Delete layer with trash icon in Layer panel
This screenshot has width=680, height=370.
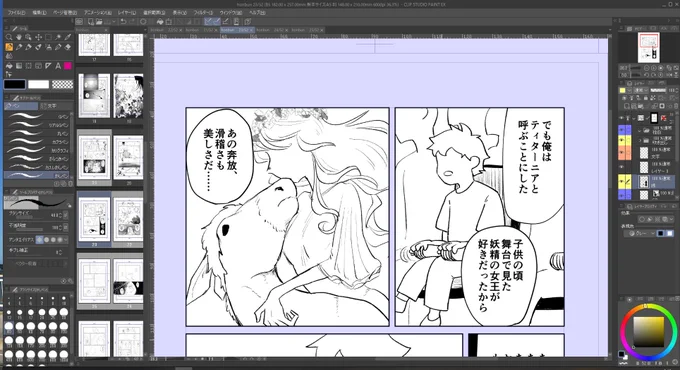tap(675, 105)
